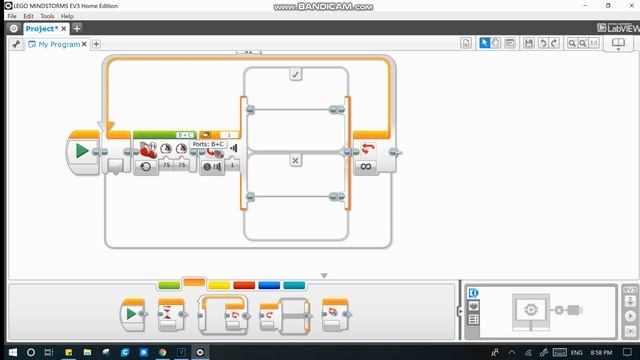Viewport: 640px width, 360px height.
Task: Open red Data Operations palette
Action: (x=244, y=285)
